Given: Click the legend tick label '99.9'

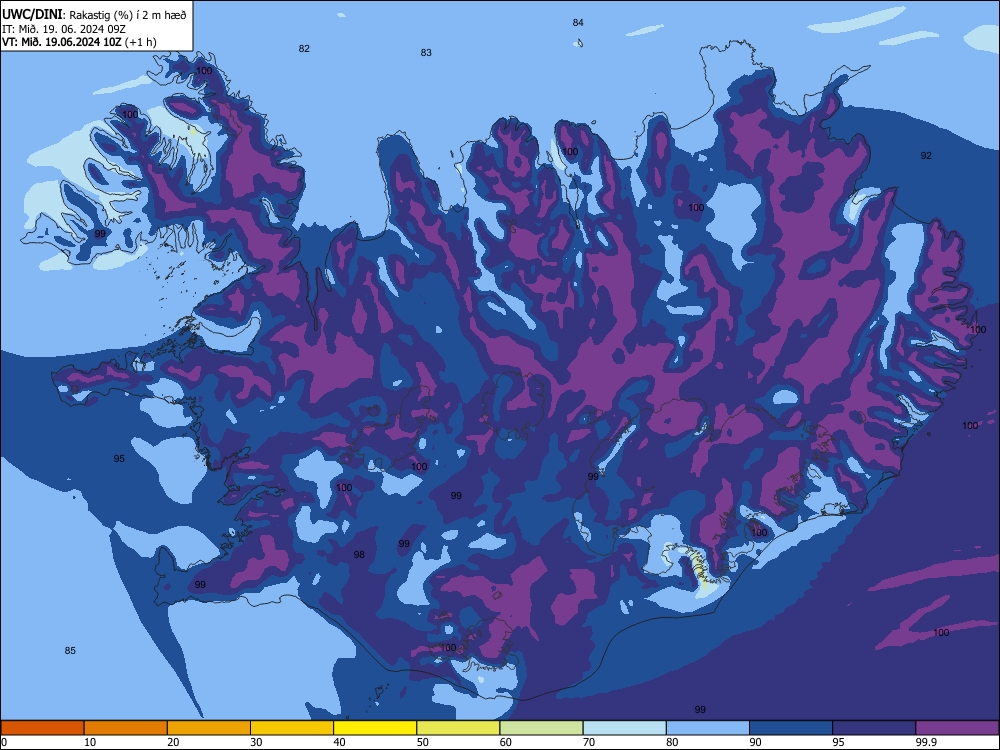Looking at the screenshot, I should click(x=926, y=742).
